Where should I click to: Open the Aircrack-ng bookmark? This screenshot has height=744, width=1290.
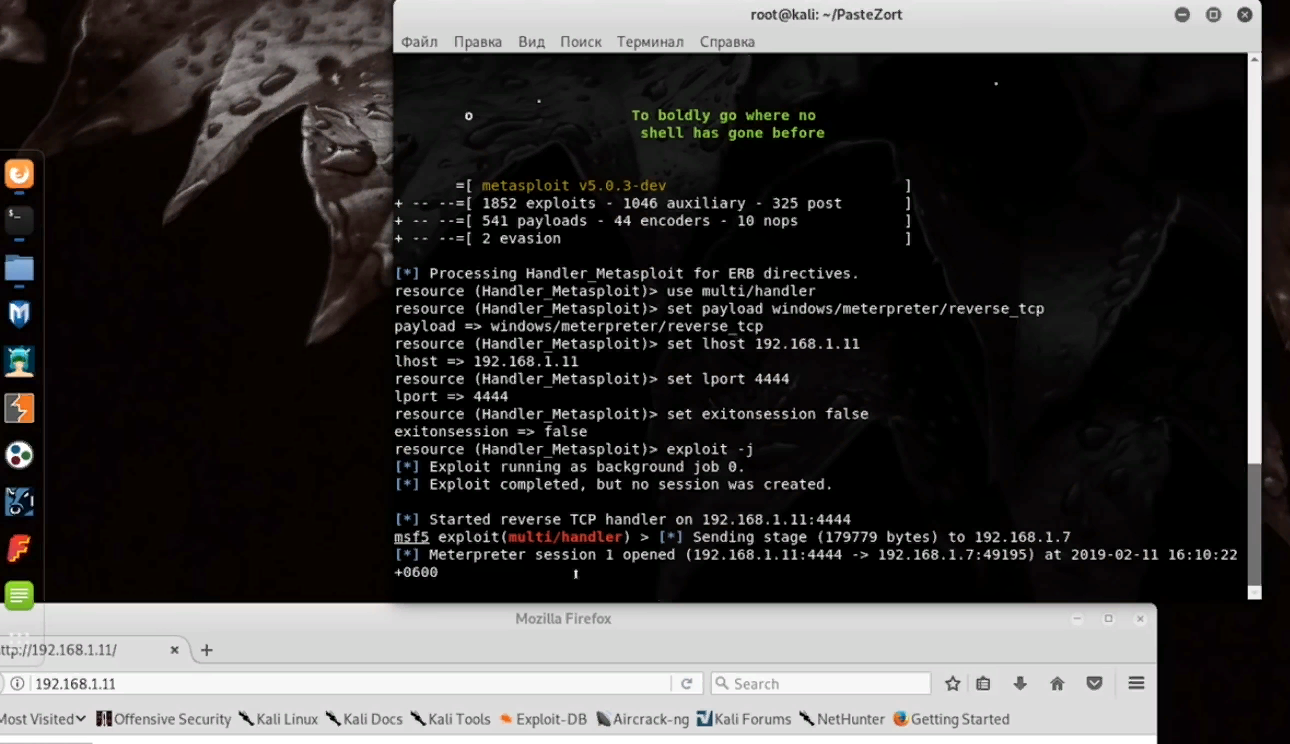click(642, 719)
